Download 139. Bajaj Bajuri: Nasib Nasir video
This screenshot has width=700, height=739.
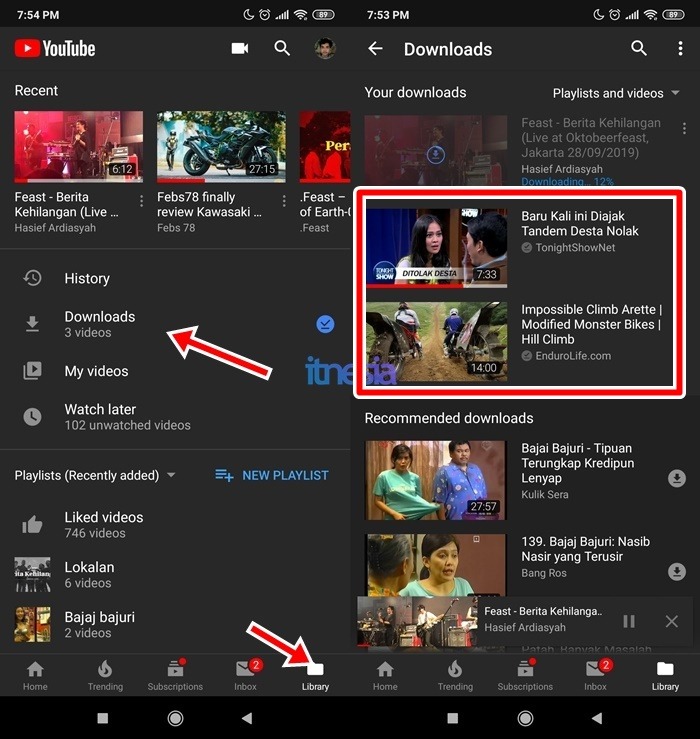click(676, 571)
